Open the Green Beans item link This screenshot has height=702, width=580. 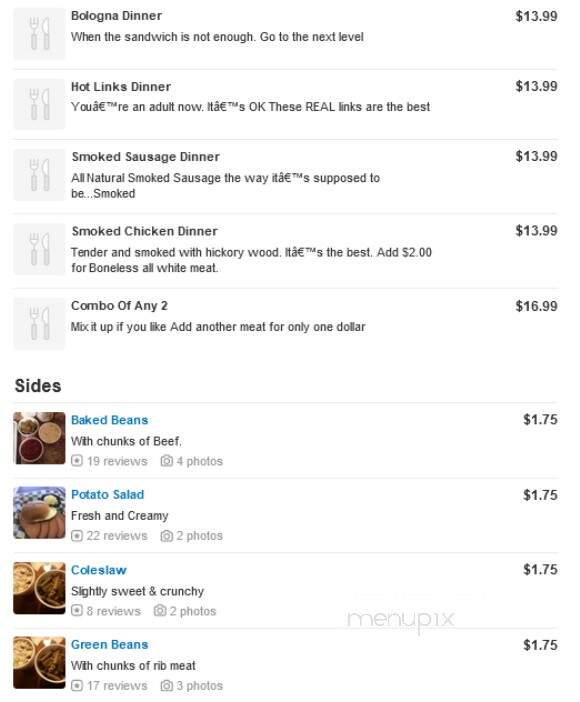click(110, 645)
